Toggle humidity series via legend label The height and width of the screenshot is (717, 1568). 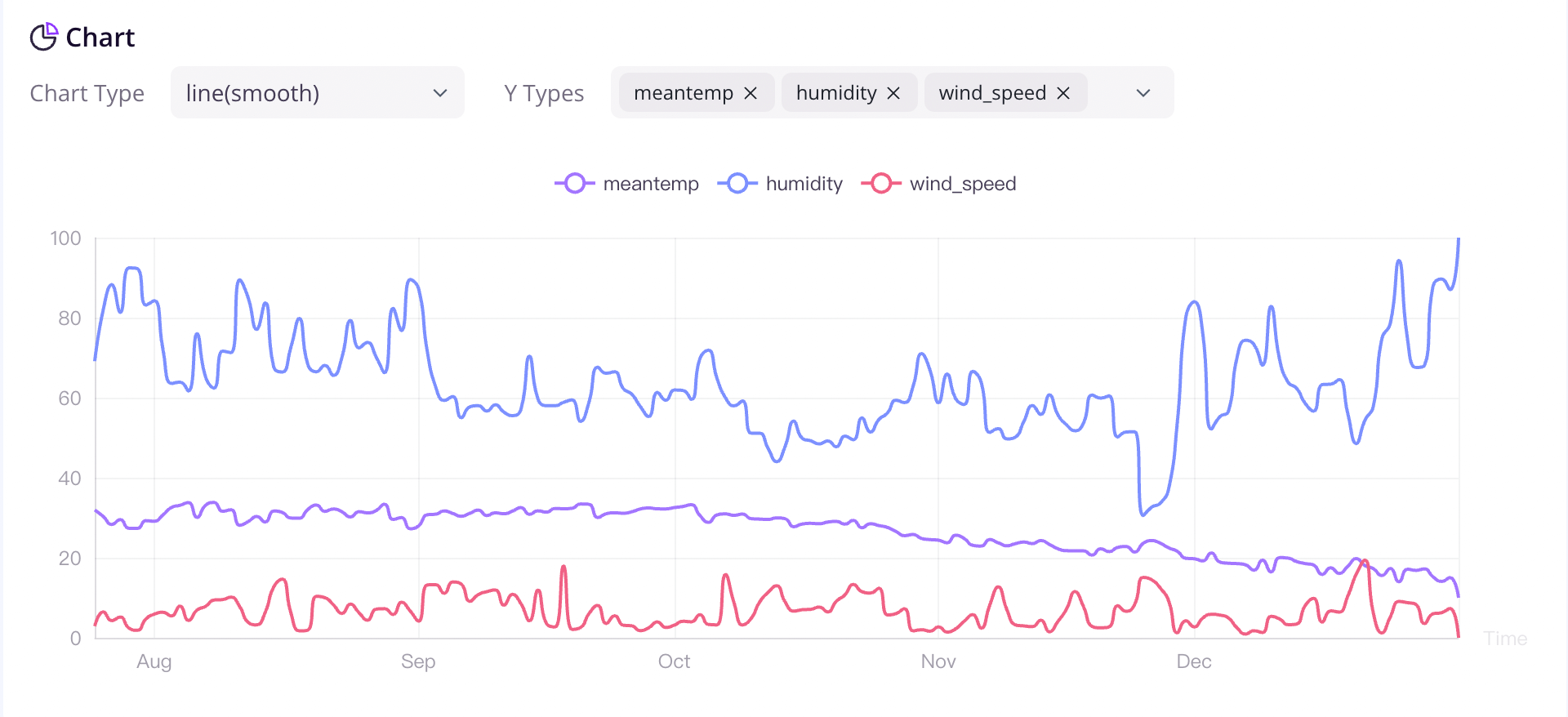coord(804,184)
